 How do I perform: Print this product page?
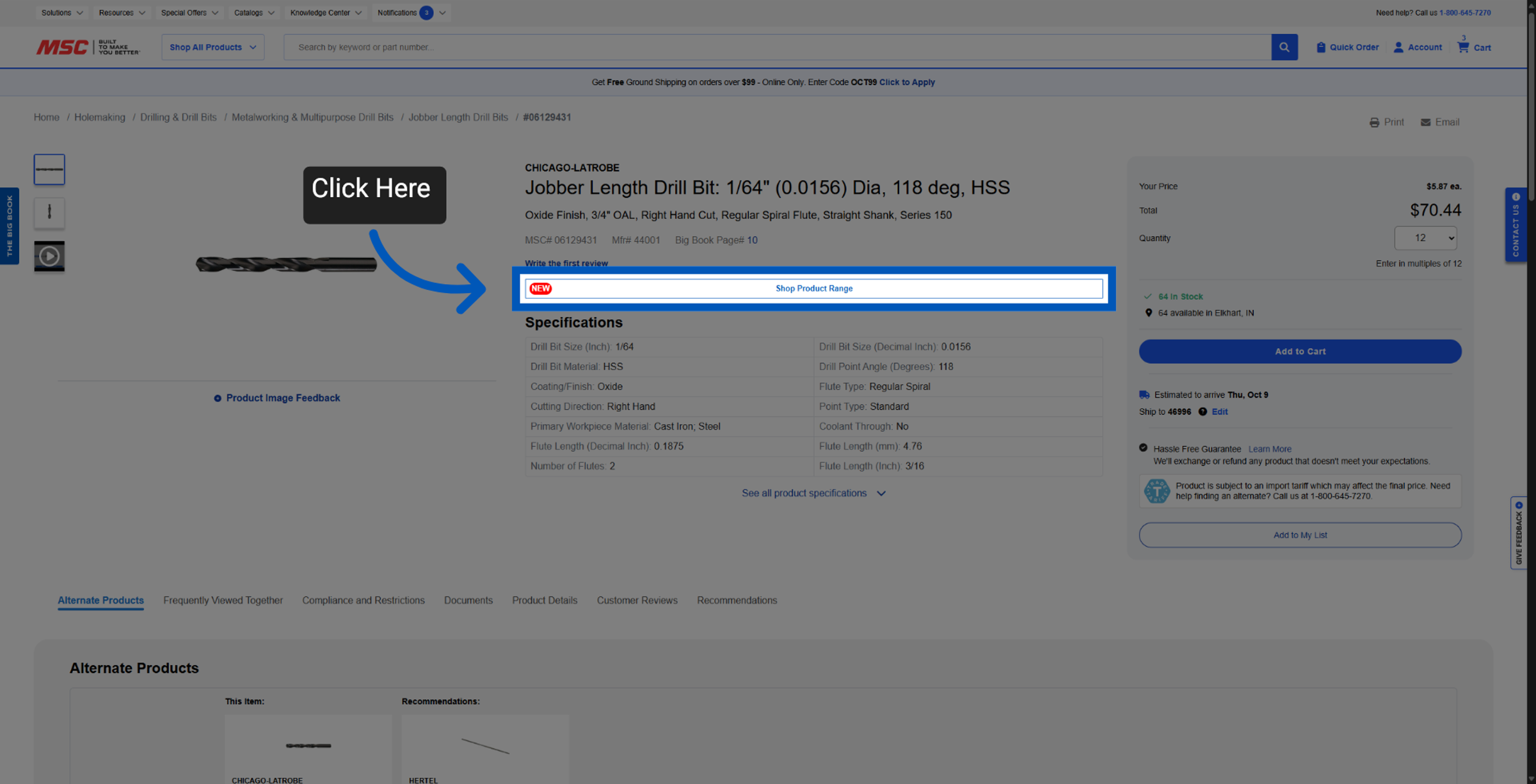1387,122
